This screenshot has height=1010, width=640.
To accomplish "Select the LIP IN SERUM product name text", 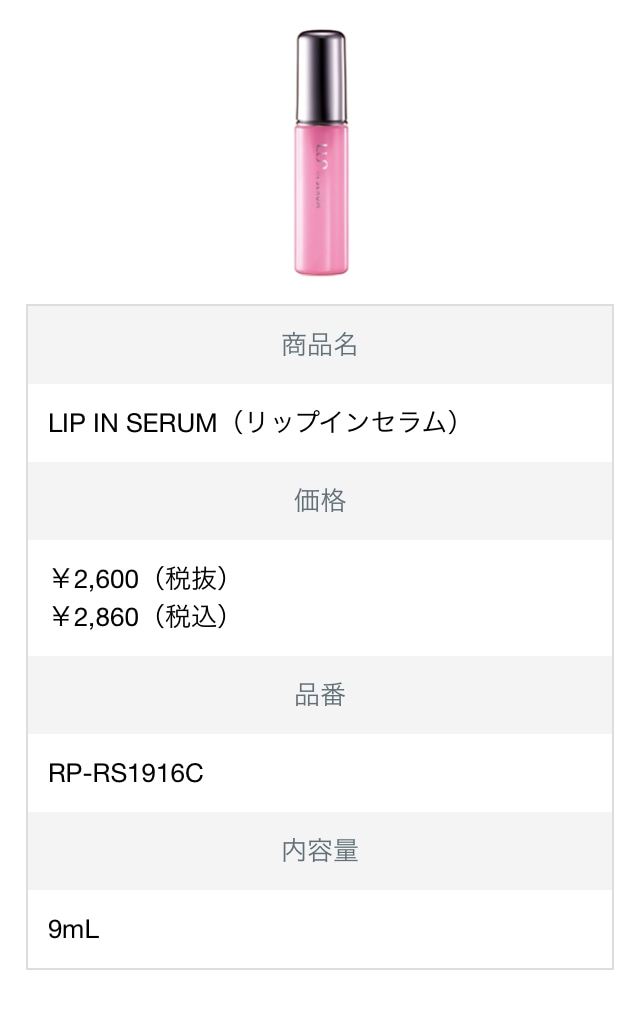I will click(133, 423).
